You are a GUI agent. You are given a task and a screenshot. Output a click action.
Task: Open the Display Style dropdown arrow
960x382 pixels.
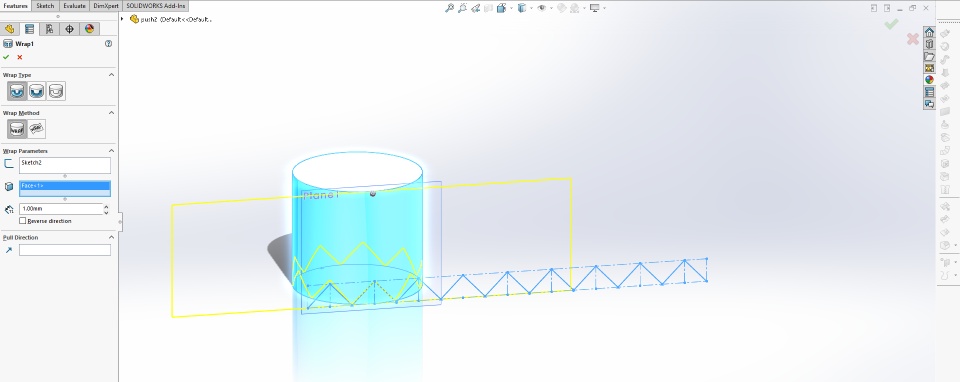point(531,8)
